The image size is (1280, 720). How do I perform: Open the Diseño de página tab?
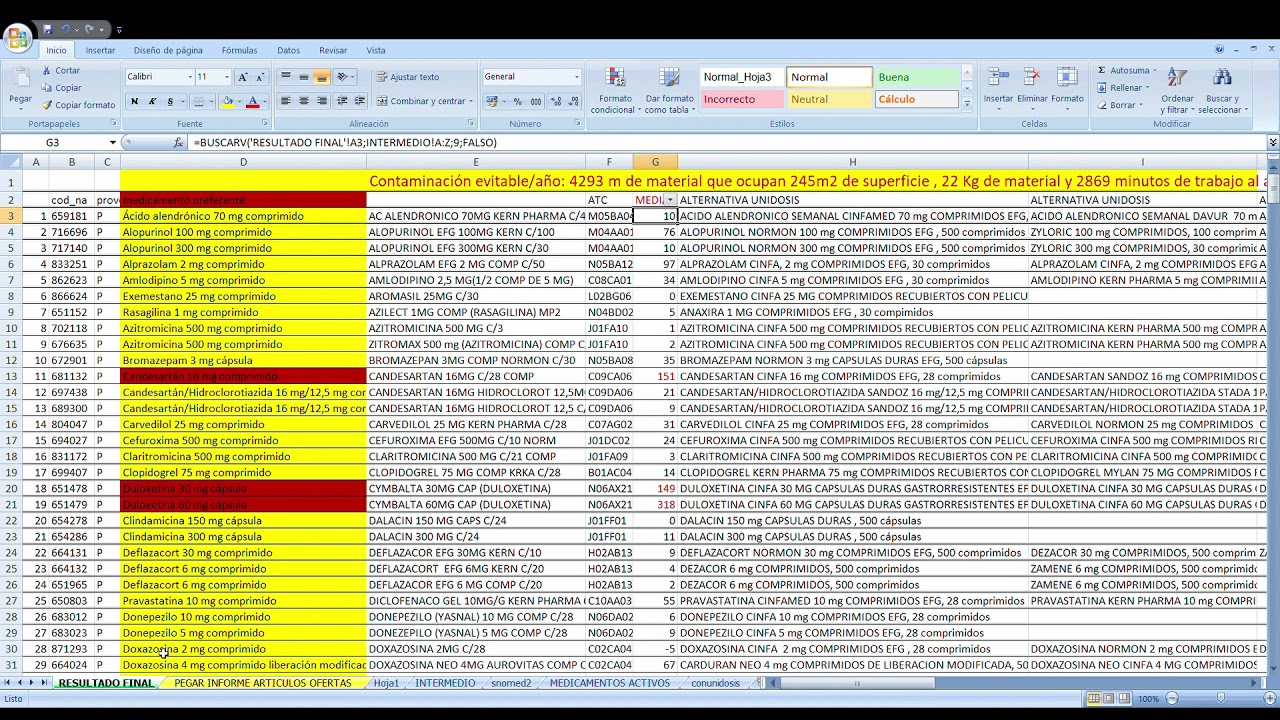(x=168, y=50)
